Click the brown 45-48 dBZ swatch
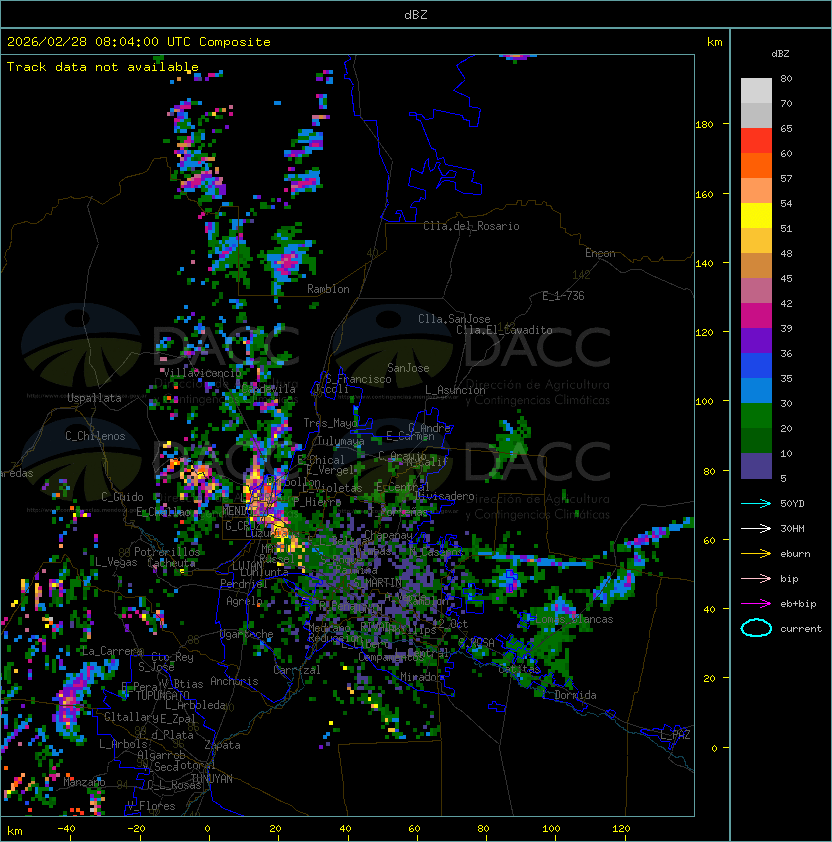832x842 pixels. click(x=756, y=266)
